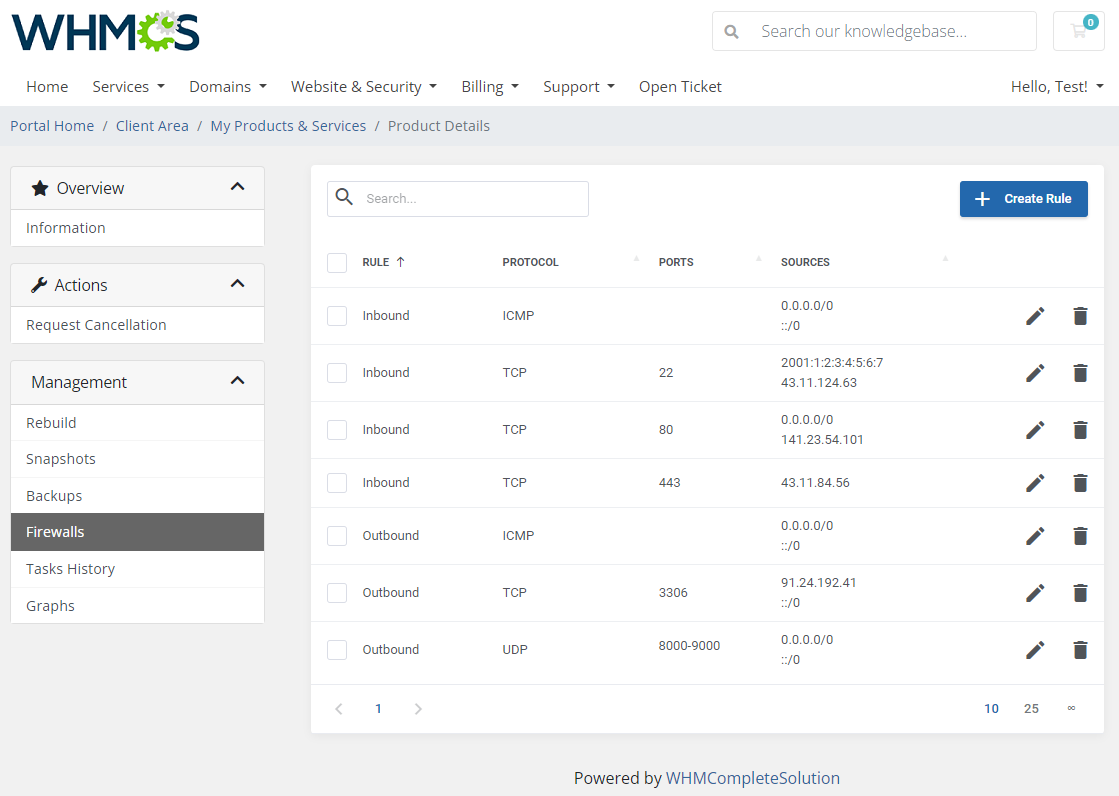Click the search magnifier icon in rules table
This screenshot has height=796, width=1119.
(x=344, y=198)
